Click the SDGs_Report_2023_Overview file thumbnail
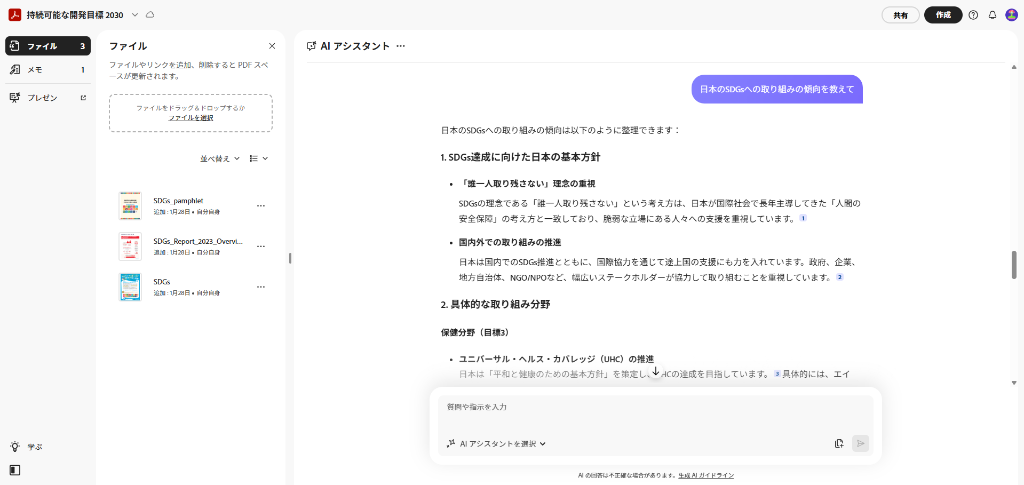1024x485 pixels. pos(130,247)
